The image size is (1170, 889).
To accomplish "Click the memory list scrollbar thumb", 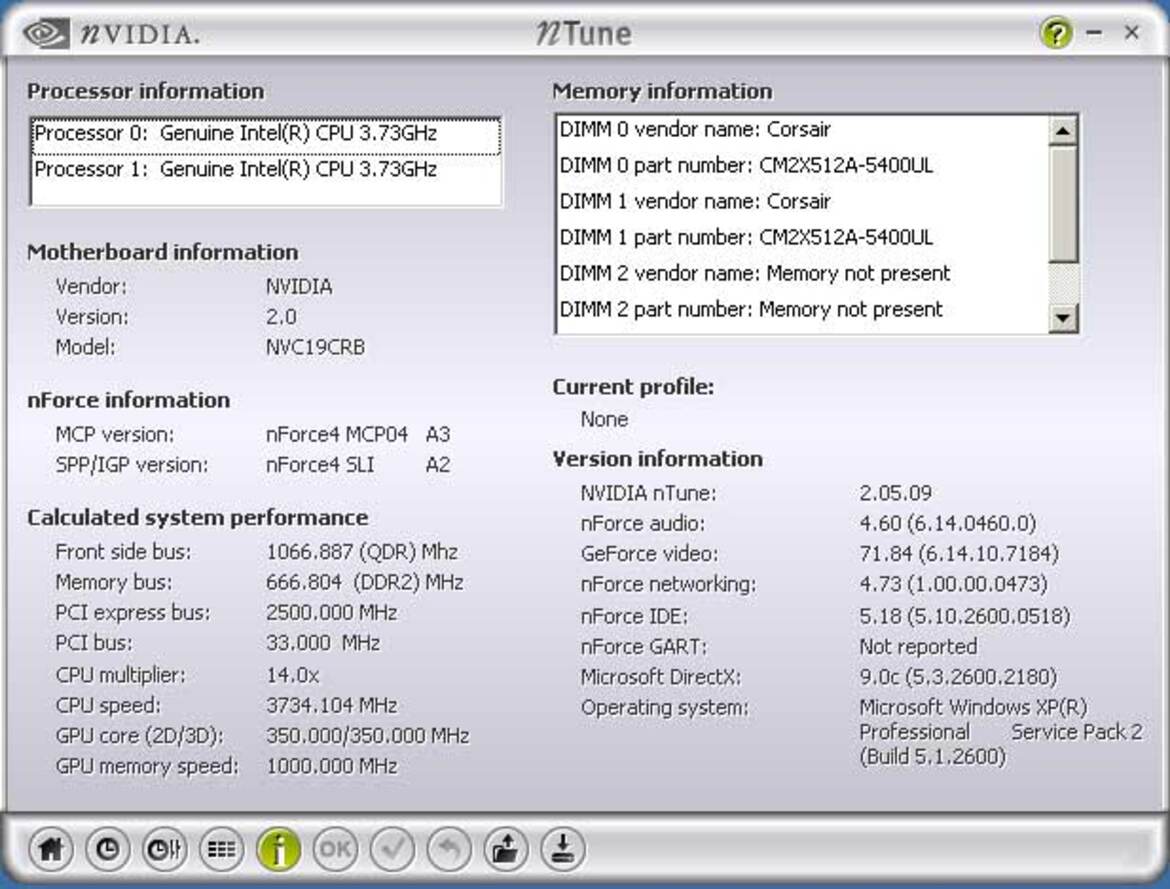I will pyautogui.click(x=1063, y=204).
